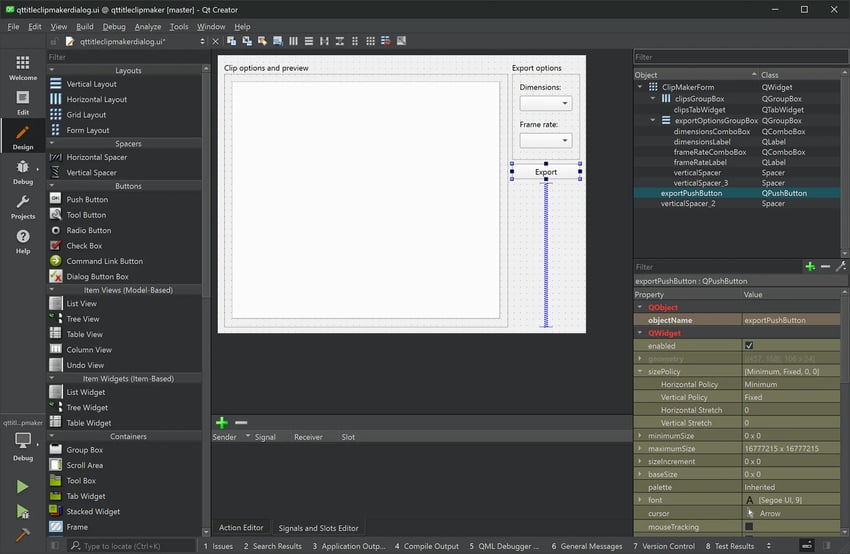850x554 pixels.
Task: Toggle the enabled property checkbox
Action: [749, 346]
